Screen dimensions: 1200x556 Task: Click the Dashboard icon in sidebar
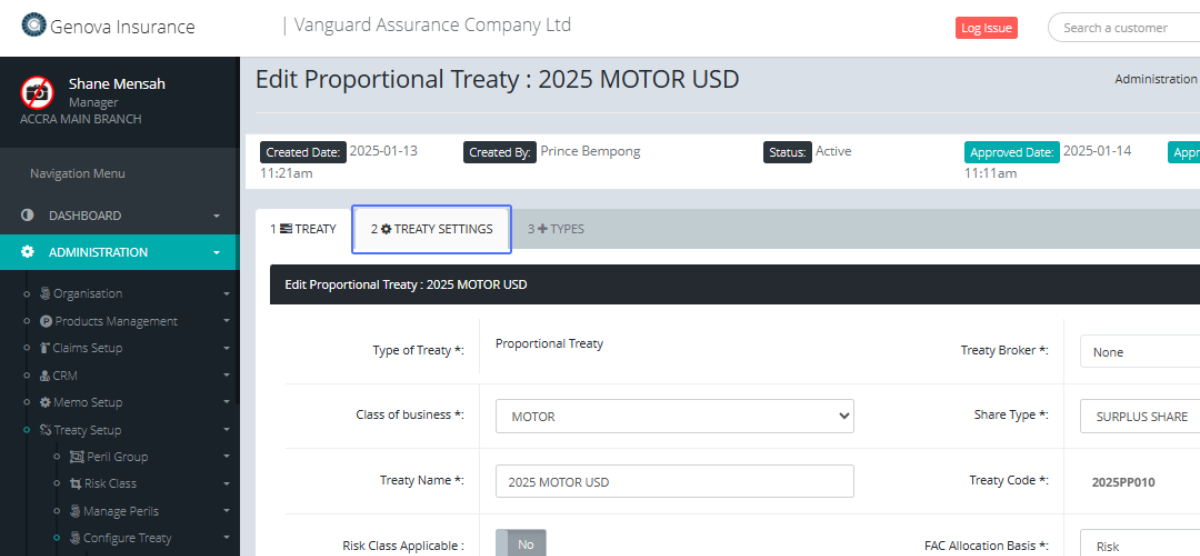point(28,215)
